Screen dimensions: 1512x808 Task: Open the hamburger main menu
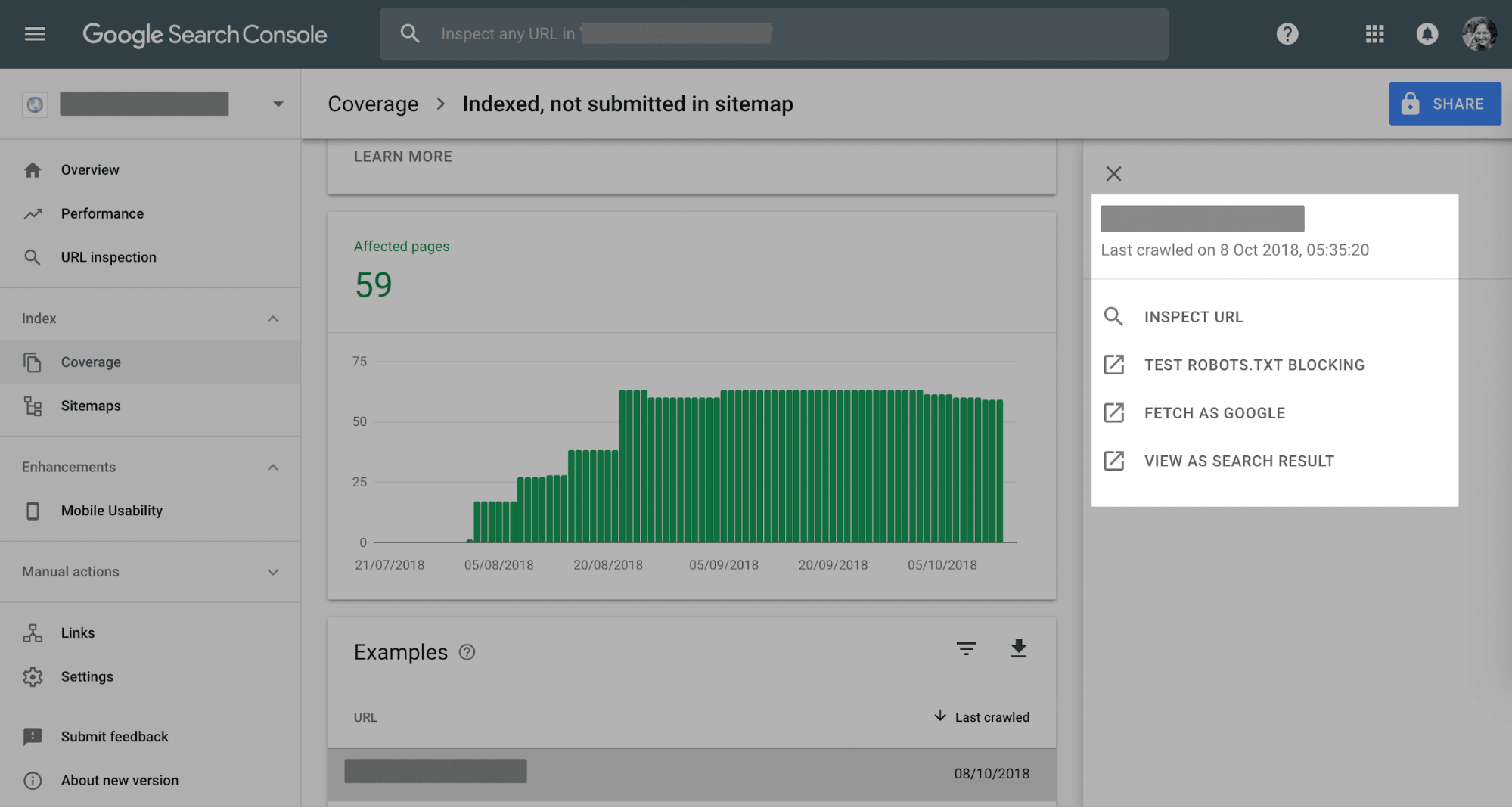[35, 34]
